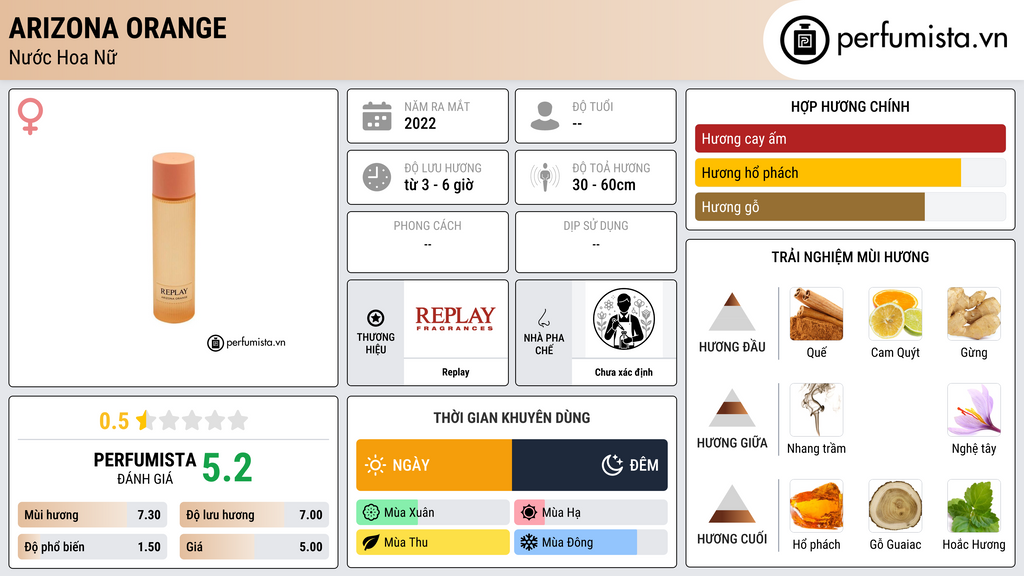The image size is (1024, 576).
Task: Click the yellow Hương hổ phách accord bar
Action: point(850,173)
